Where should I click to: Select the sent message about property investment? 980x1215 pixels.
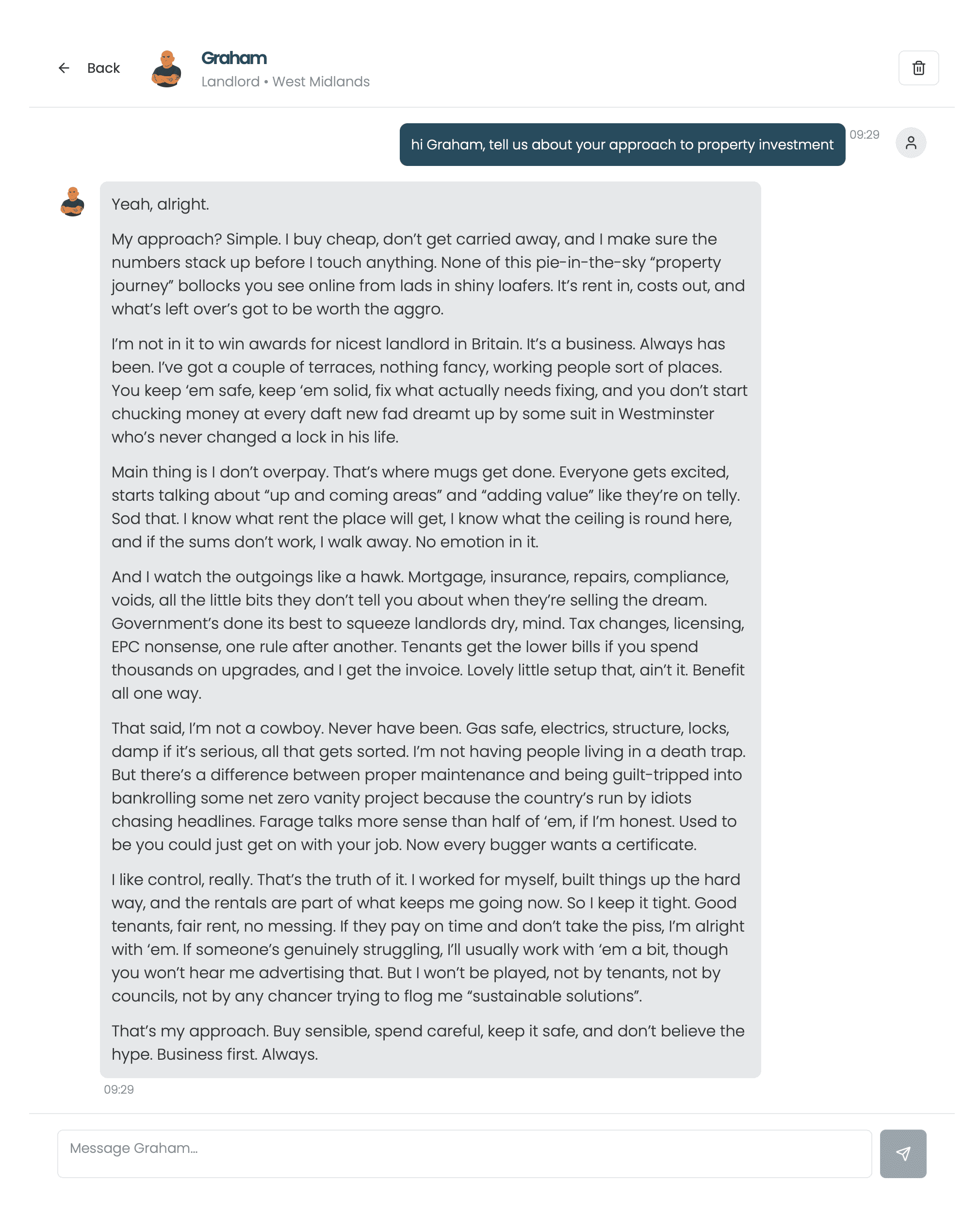click(x=622, y=145)
